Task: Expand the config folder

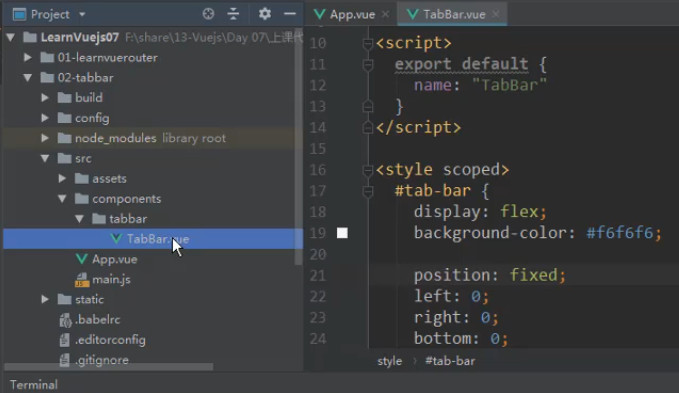Action: (45, 118)
